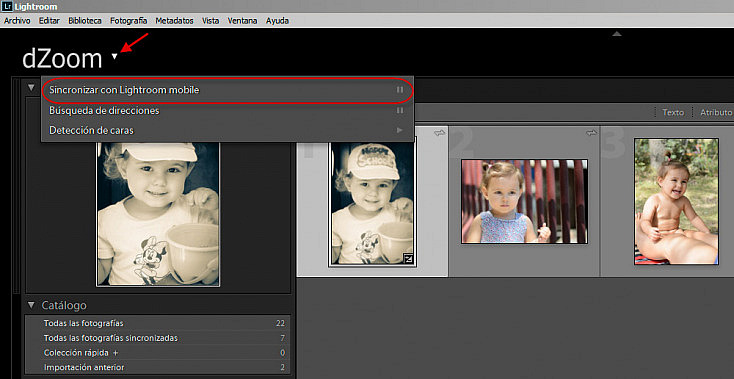Select the girl in blue dress thumbnail

point(524,201)
